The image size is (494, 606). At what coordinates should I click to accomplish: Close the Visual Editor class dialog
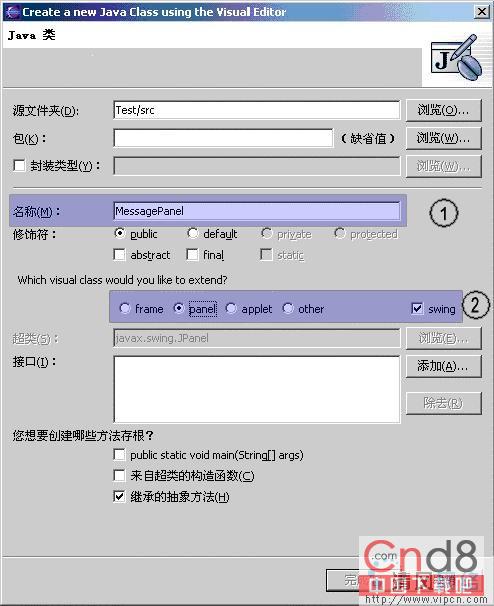click(x=481, y=12)
